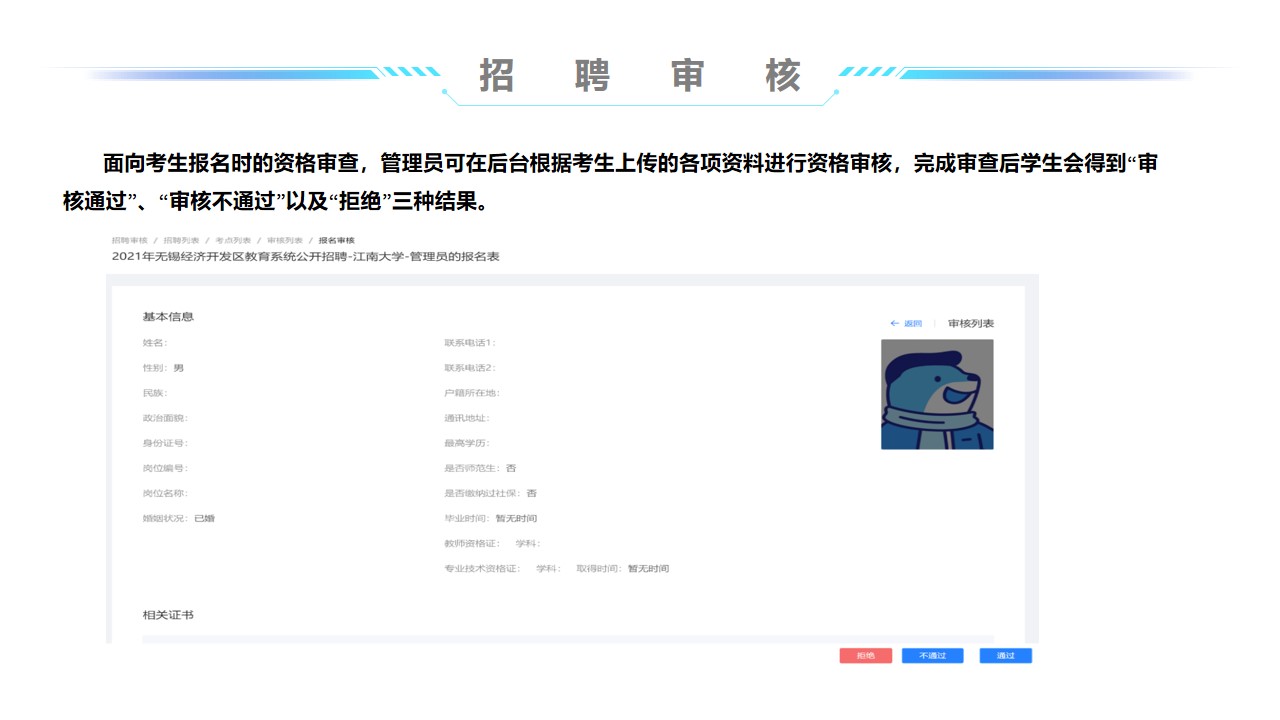Click the 身份证号 field label
The height and width of the screenshot is (720, 1280).
point(164,443)
